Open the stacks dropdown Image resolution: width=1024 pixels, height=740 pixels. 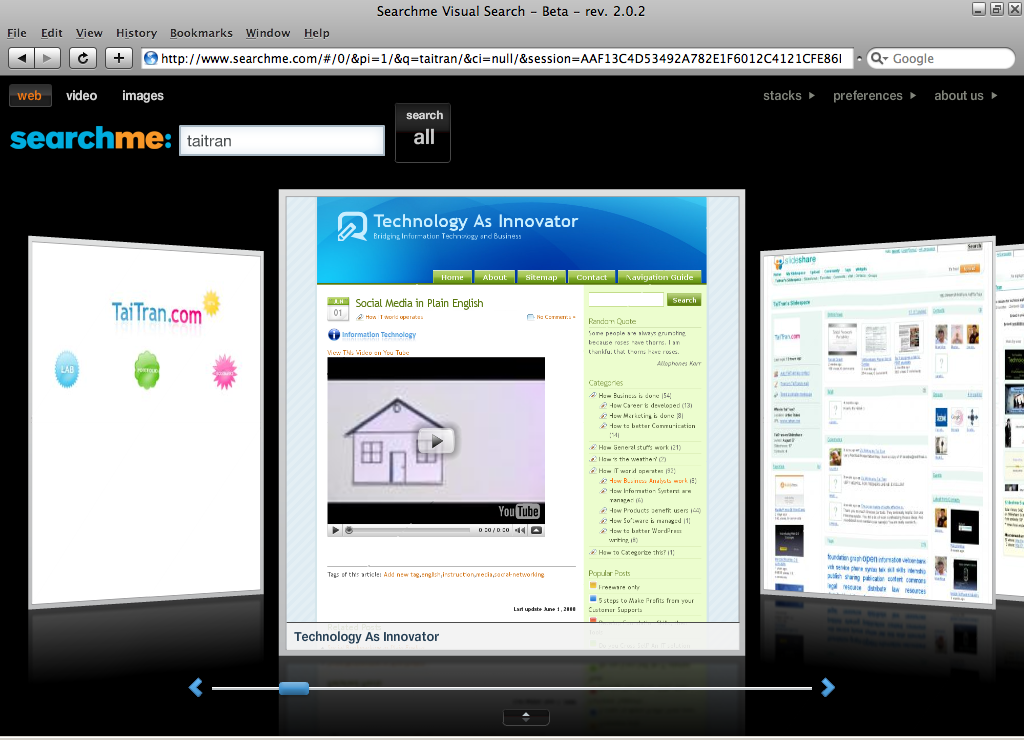click(x=789, y=95)
